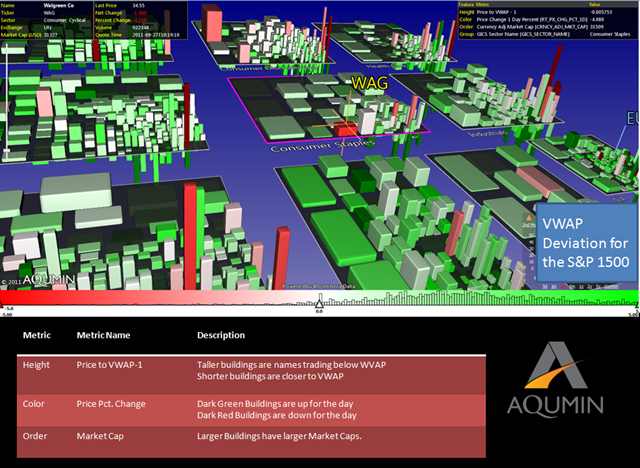Select the 1m time range option
Image resolution: width=640 pixels, height=468 pixels.
point(554,286)
